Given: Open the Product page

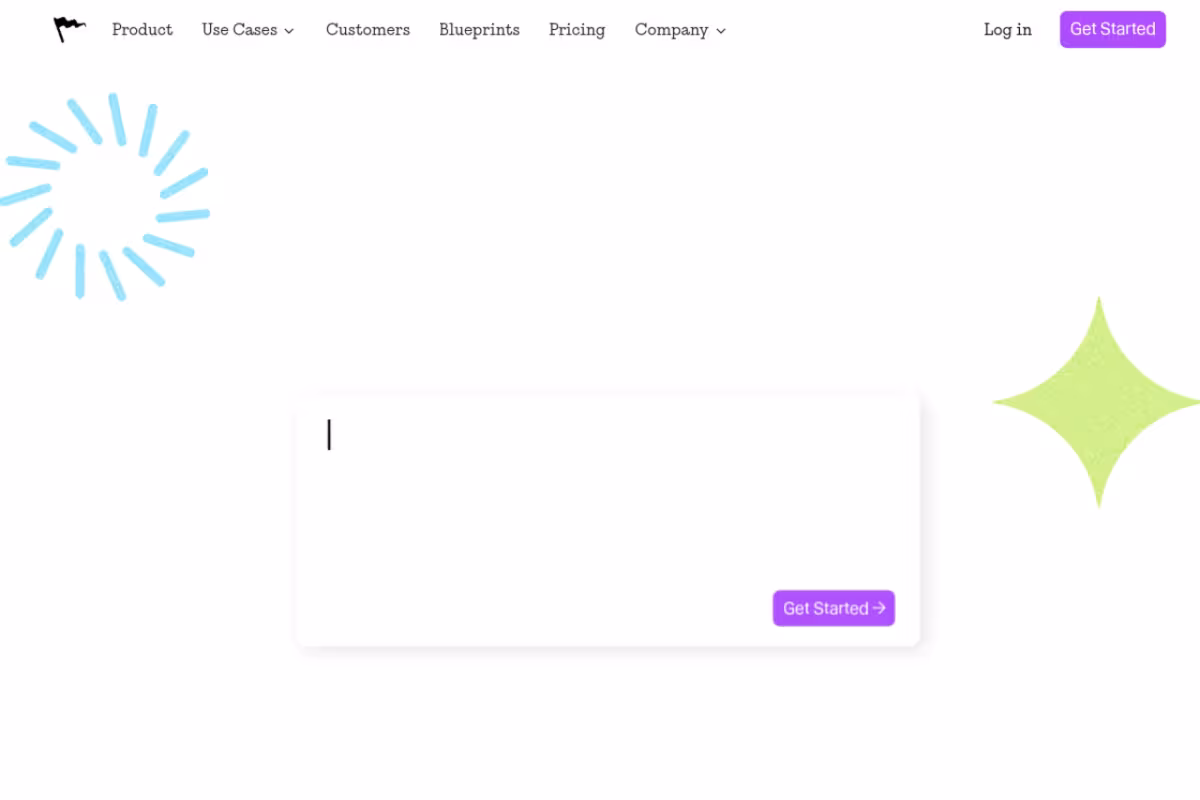Looking at the screenshot, I should (x=142, y=30).
